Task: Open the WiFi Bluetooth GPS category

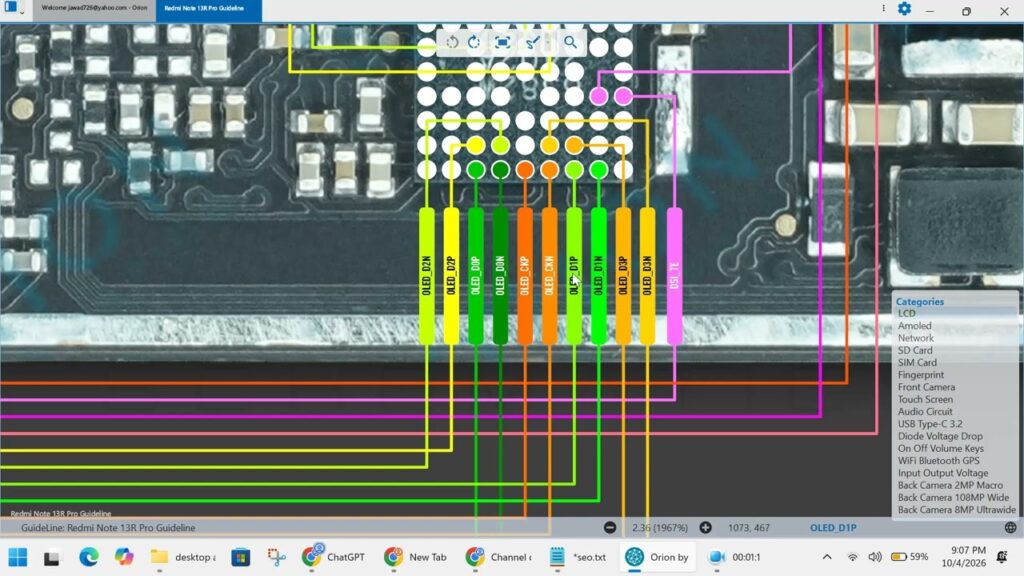Action: point(938,461)
